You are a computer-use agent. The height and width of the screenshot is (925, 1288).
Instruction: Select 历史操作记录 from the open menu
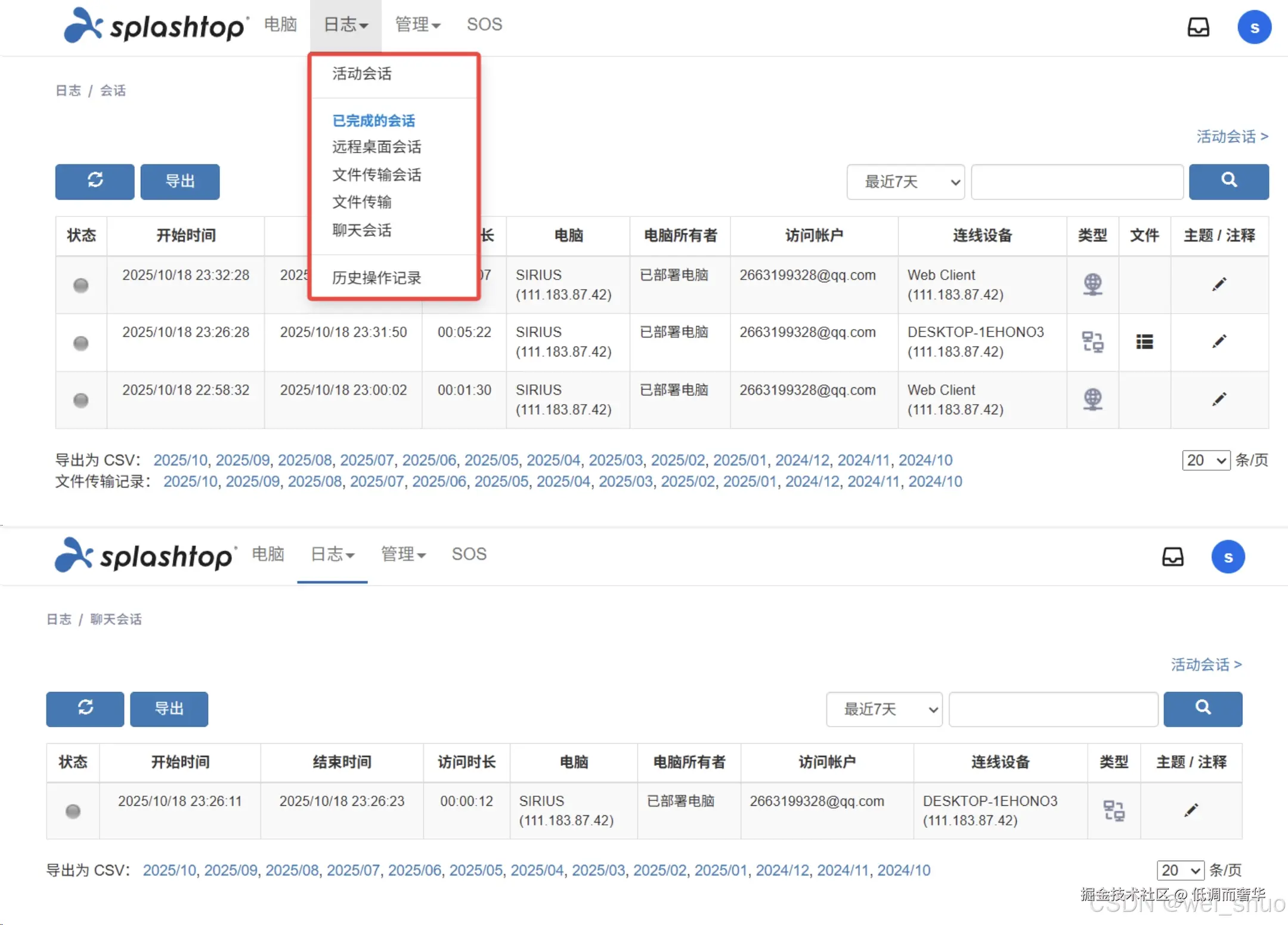tap(376, 277)
